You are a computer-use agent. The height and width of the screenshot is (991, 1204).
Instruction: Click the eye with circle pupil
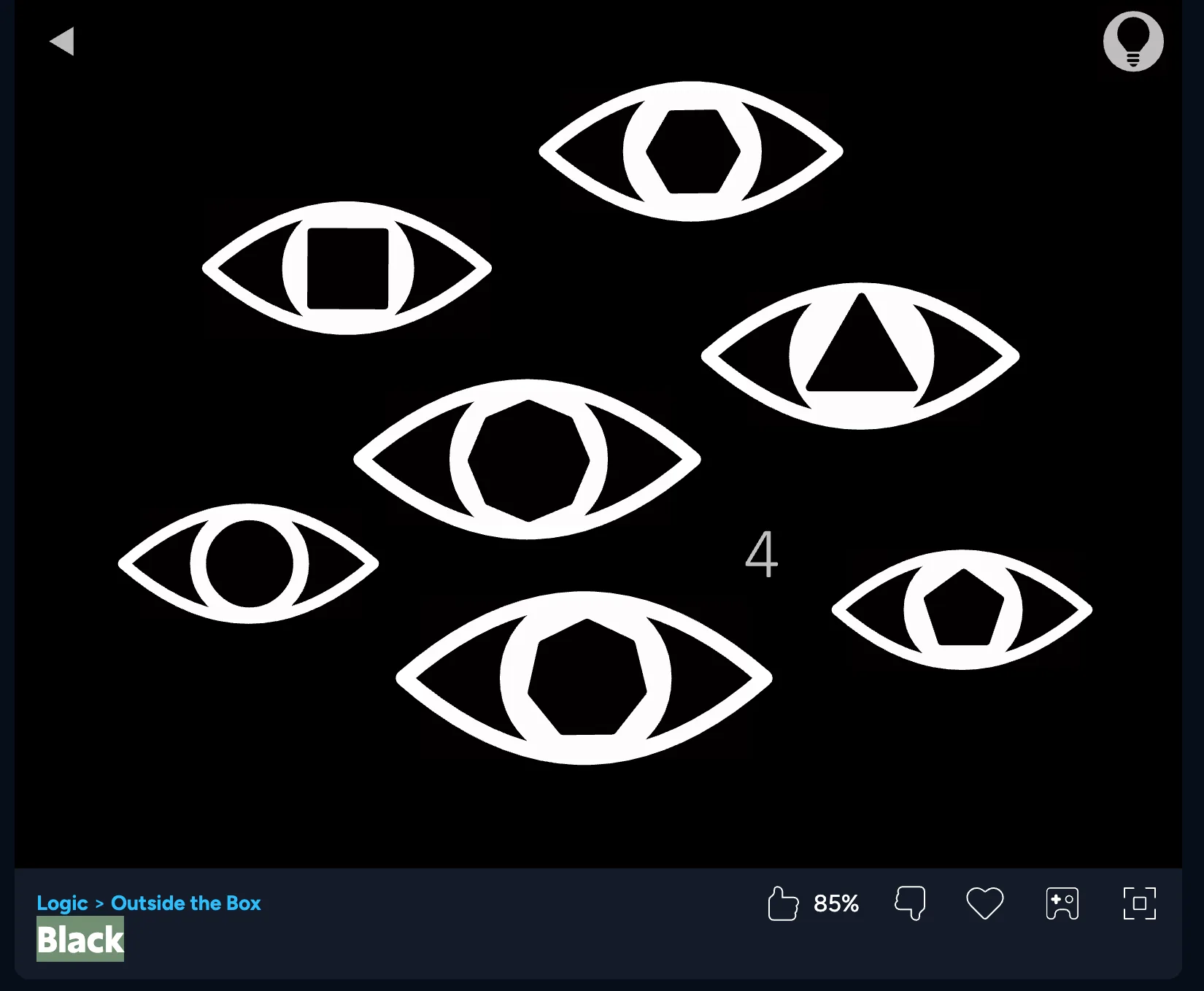pos(249,563)
